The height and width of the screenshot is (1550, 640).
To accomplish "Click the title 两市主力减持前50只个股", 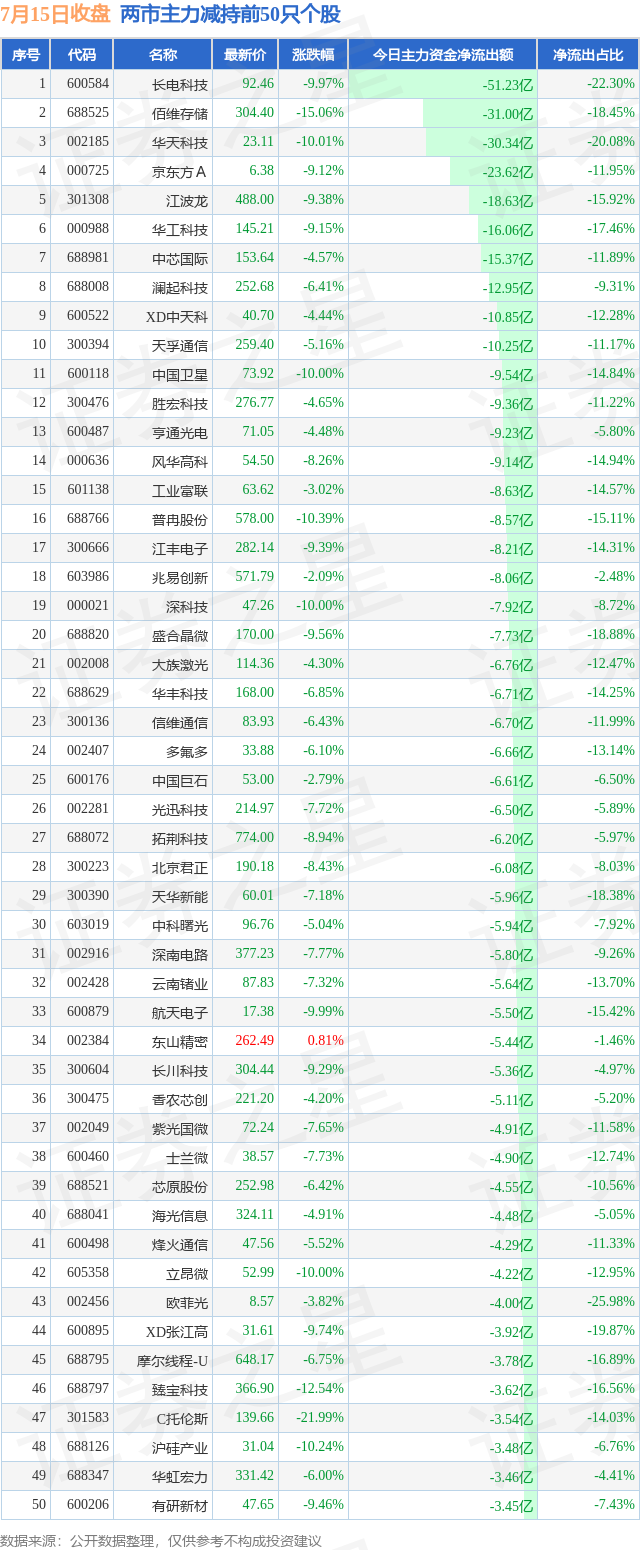I will point(230,14).
